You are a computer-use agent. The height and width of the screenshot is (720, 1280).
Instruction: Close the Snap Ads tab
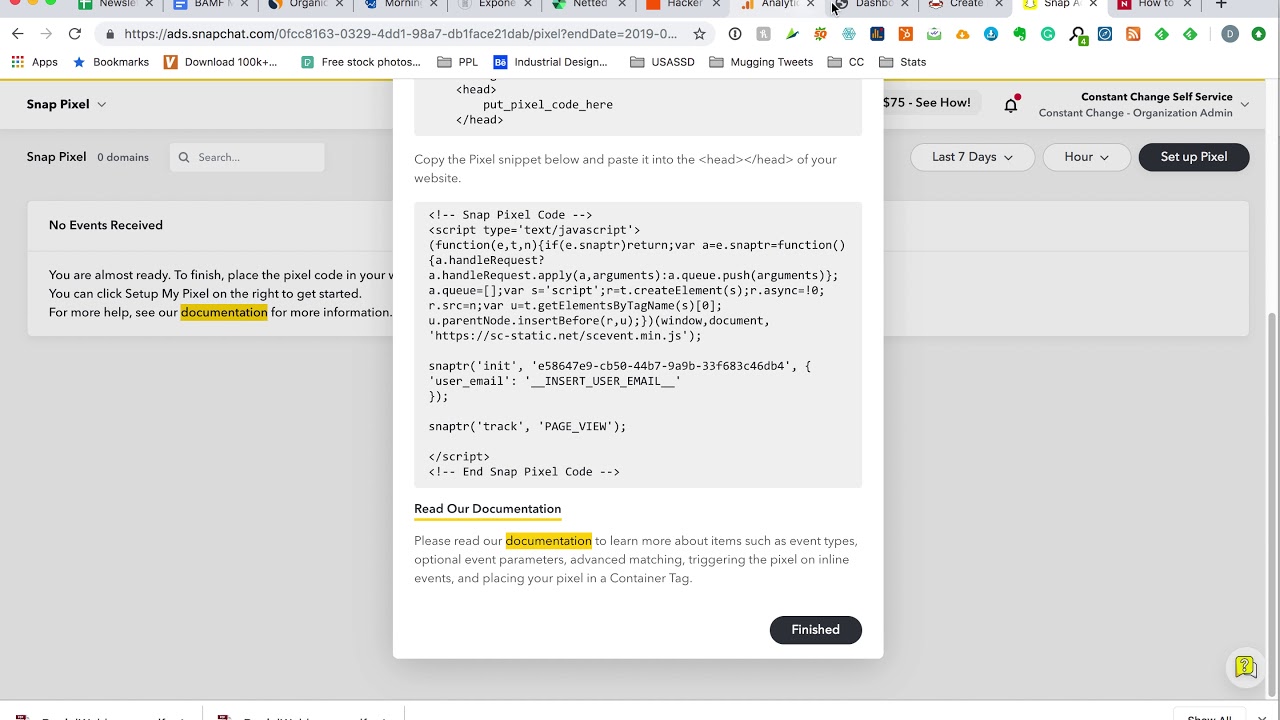1093,5
